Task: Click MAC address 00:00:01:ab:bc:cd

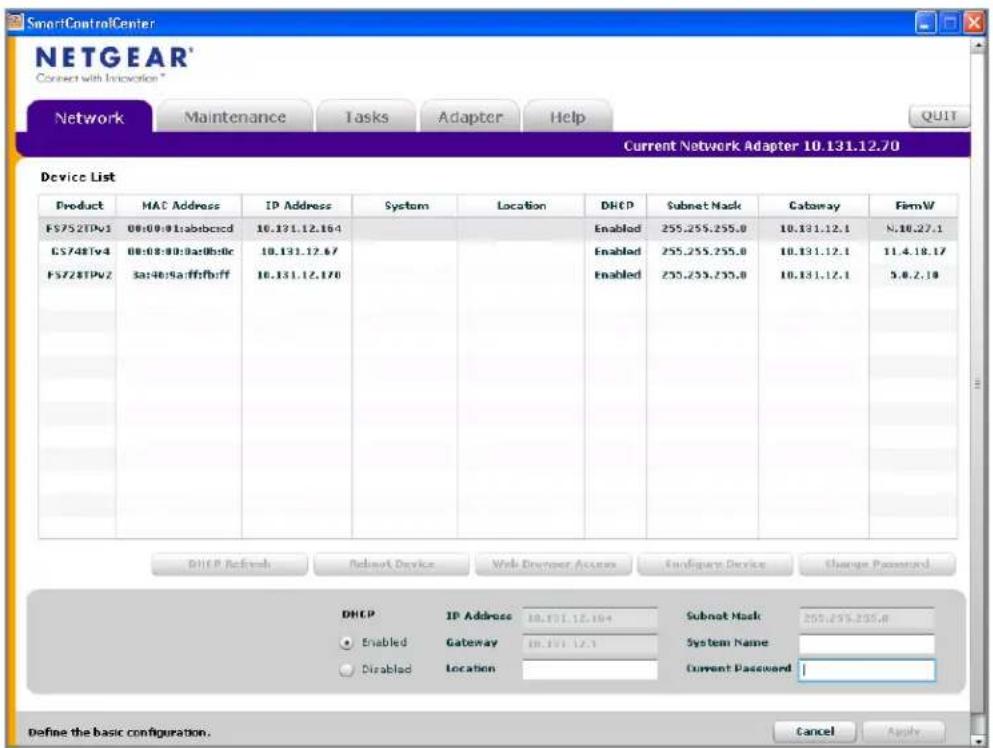Action: point(180,229)
